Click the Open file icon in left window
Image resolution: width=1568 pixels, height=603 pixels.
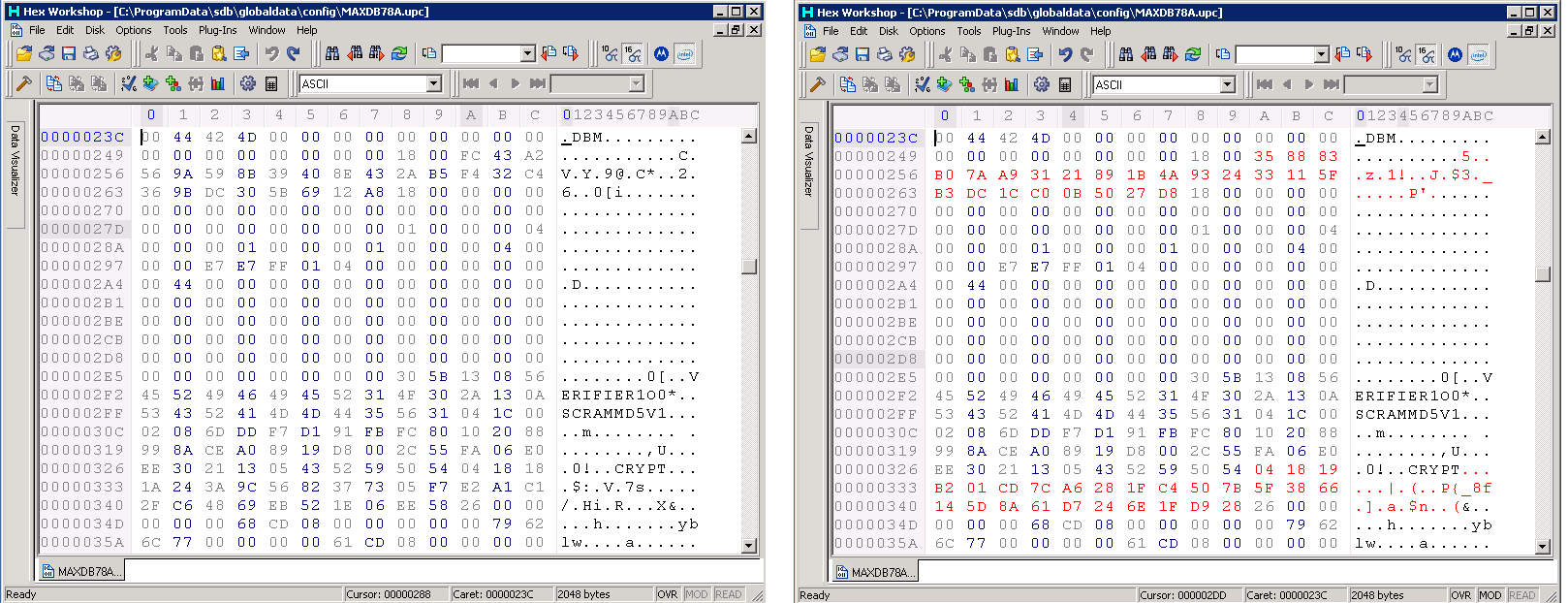coord(24,53)
